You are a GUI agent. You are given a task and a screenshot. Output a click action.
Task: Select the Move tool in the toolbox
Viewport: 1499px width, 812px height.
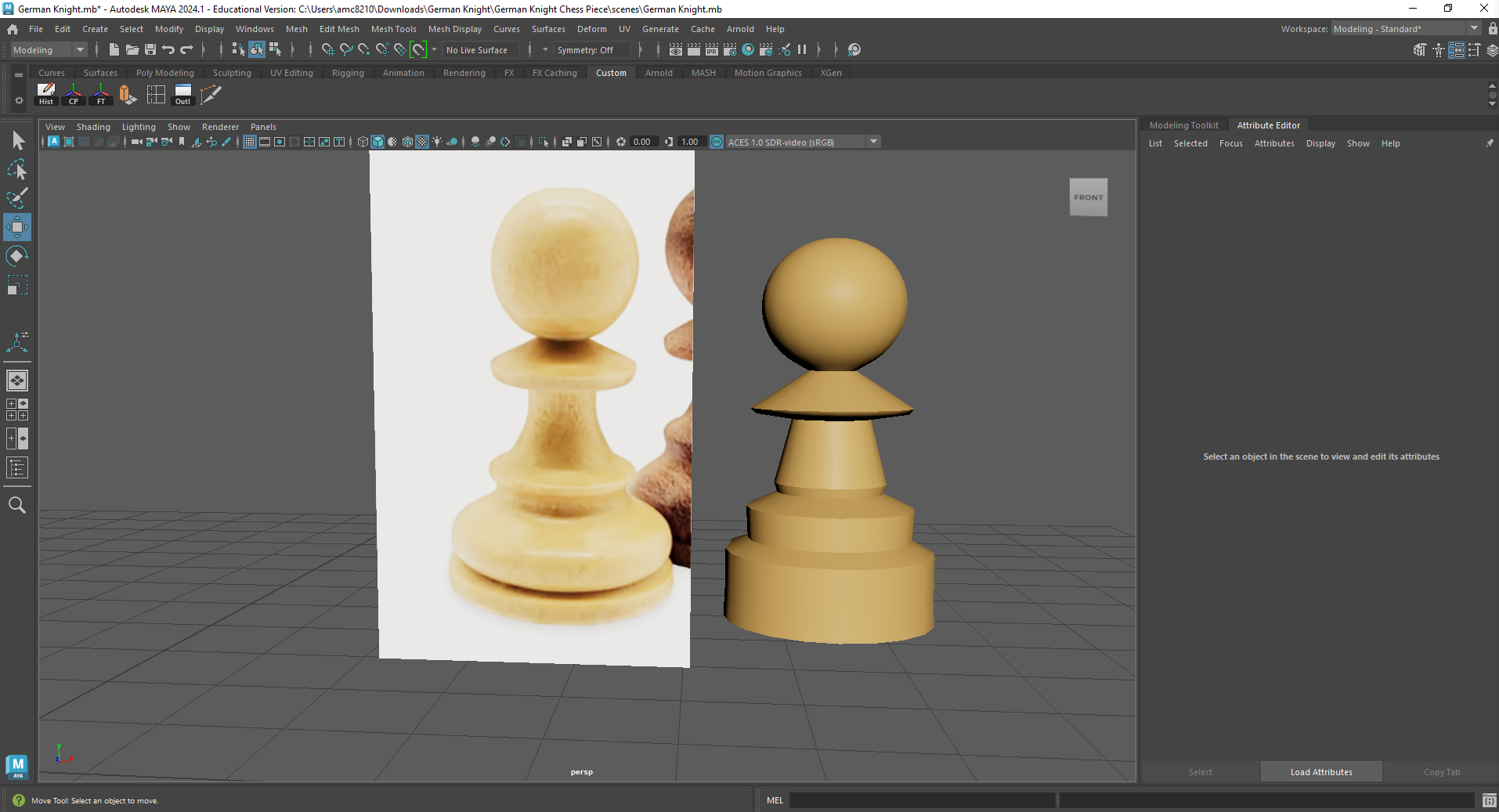pos(17,227)
